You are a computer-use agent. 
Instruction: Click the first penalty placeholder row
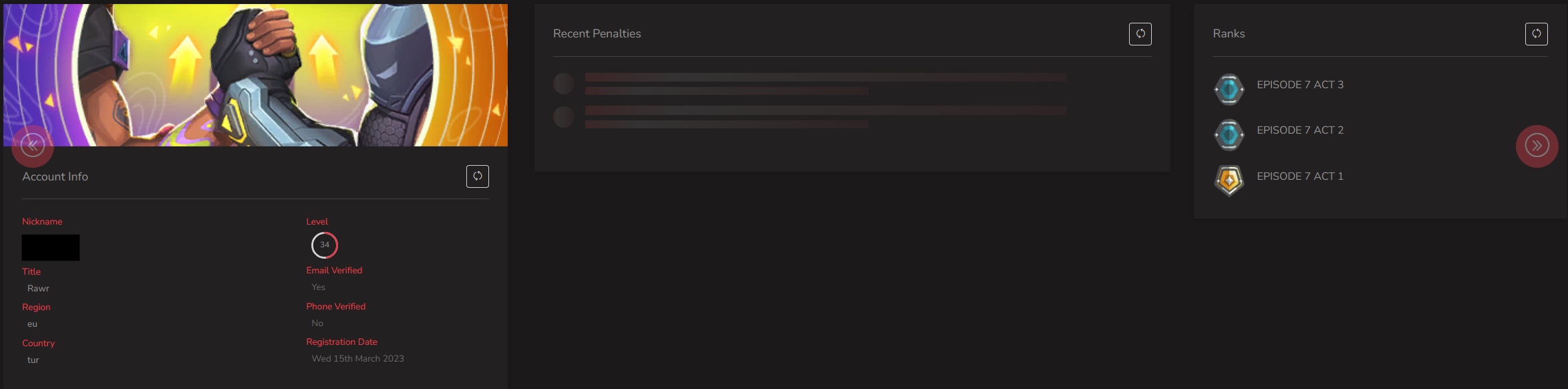tap(810, 84)
